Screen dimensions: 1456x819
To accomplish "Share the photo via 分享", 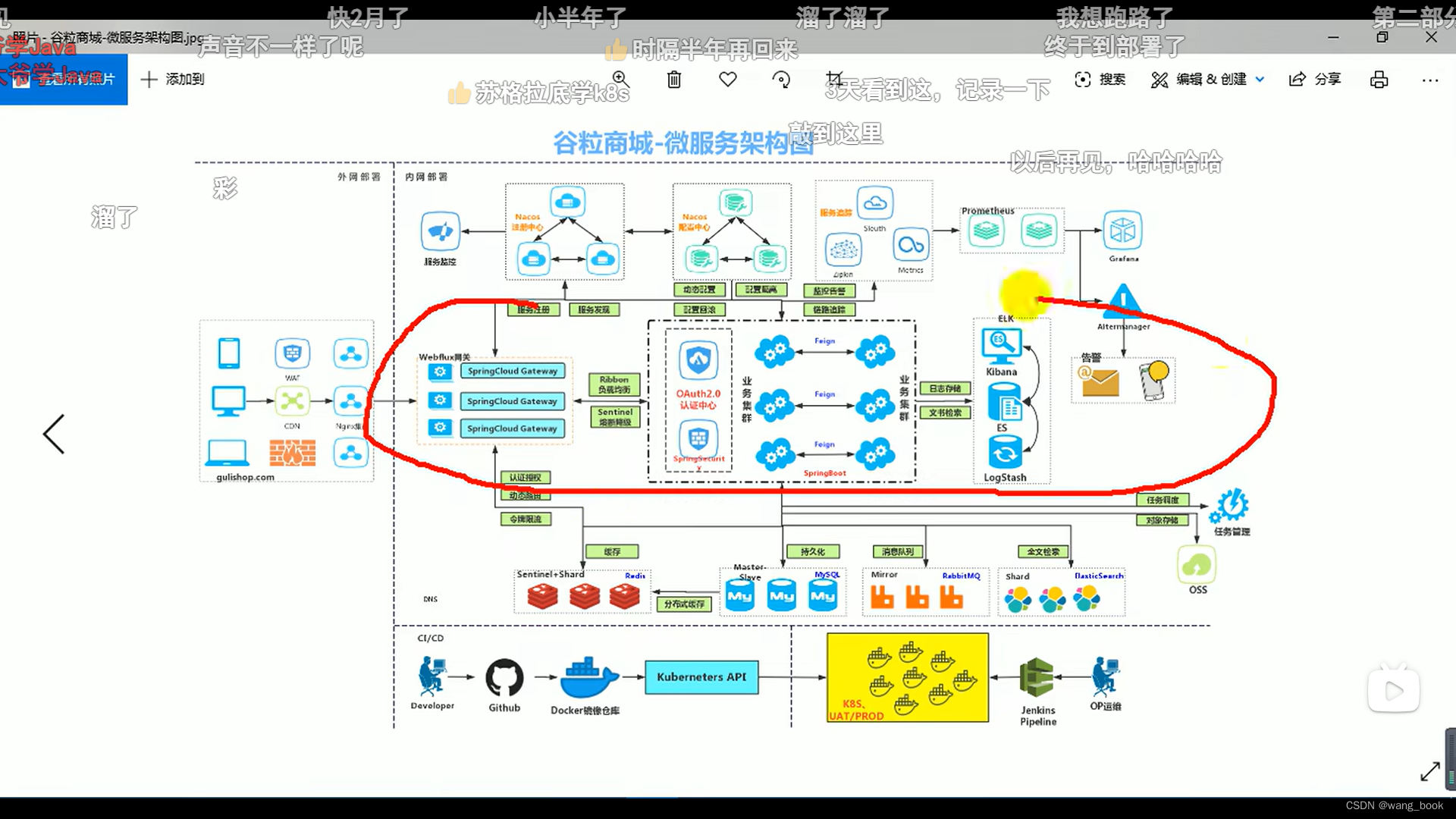I will (1315, 79).
